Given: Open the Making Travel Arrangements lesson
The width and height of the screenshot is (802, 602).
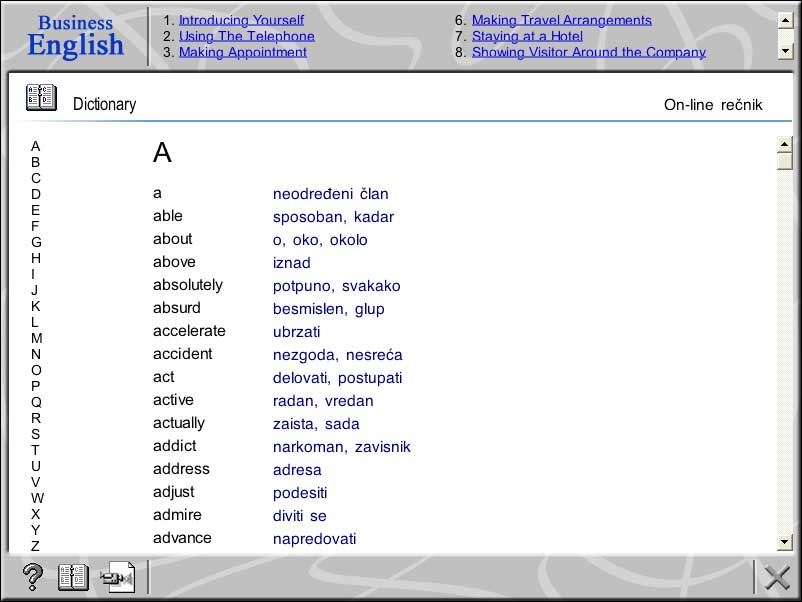Looking at the screenshot, I should [x=562, y=19].
